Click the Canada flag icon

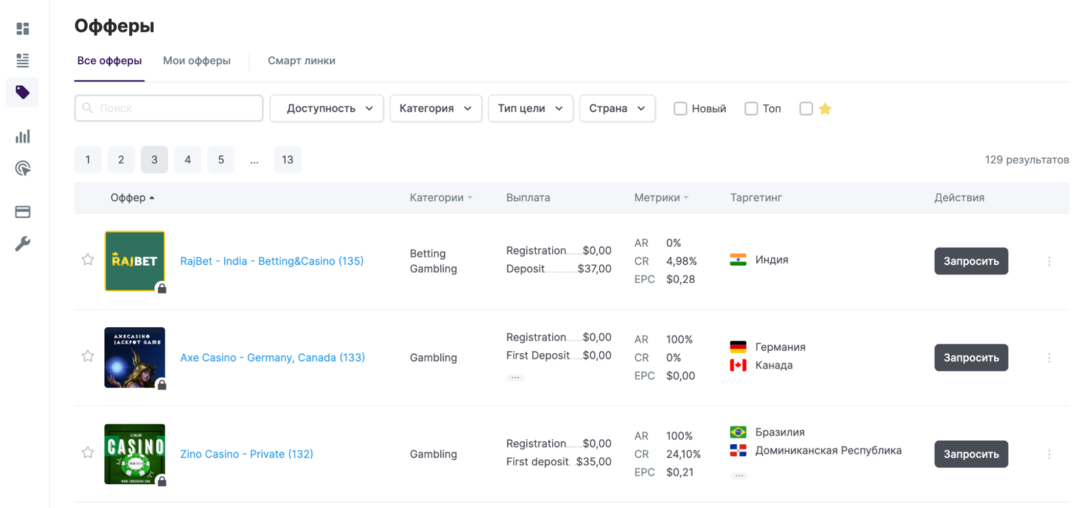click(738, 365)
